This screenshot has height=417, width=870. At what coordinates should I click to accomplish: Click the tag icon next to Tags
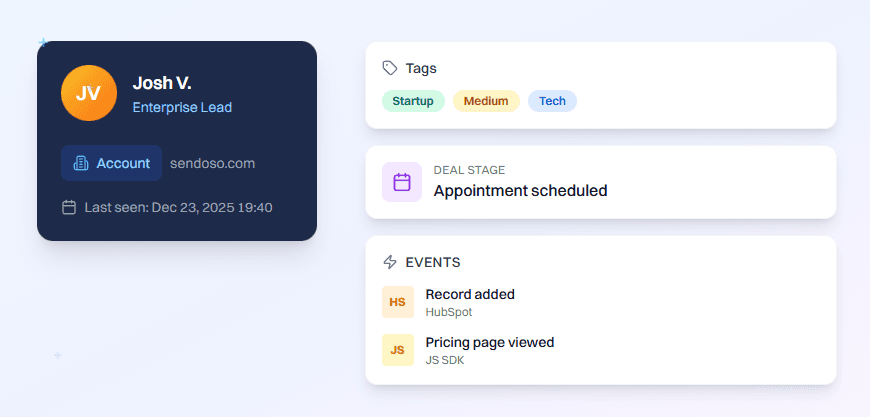click(390, 68)
